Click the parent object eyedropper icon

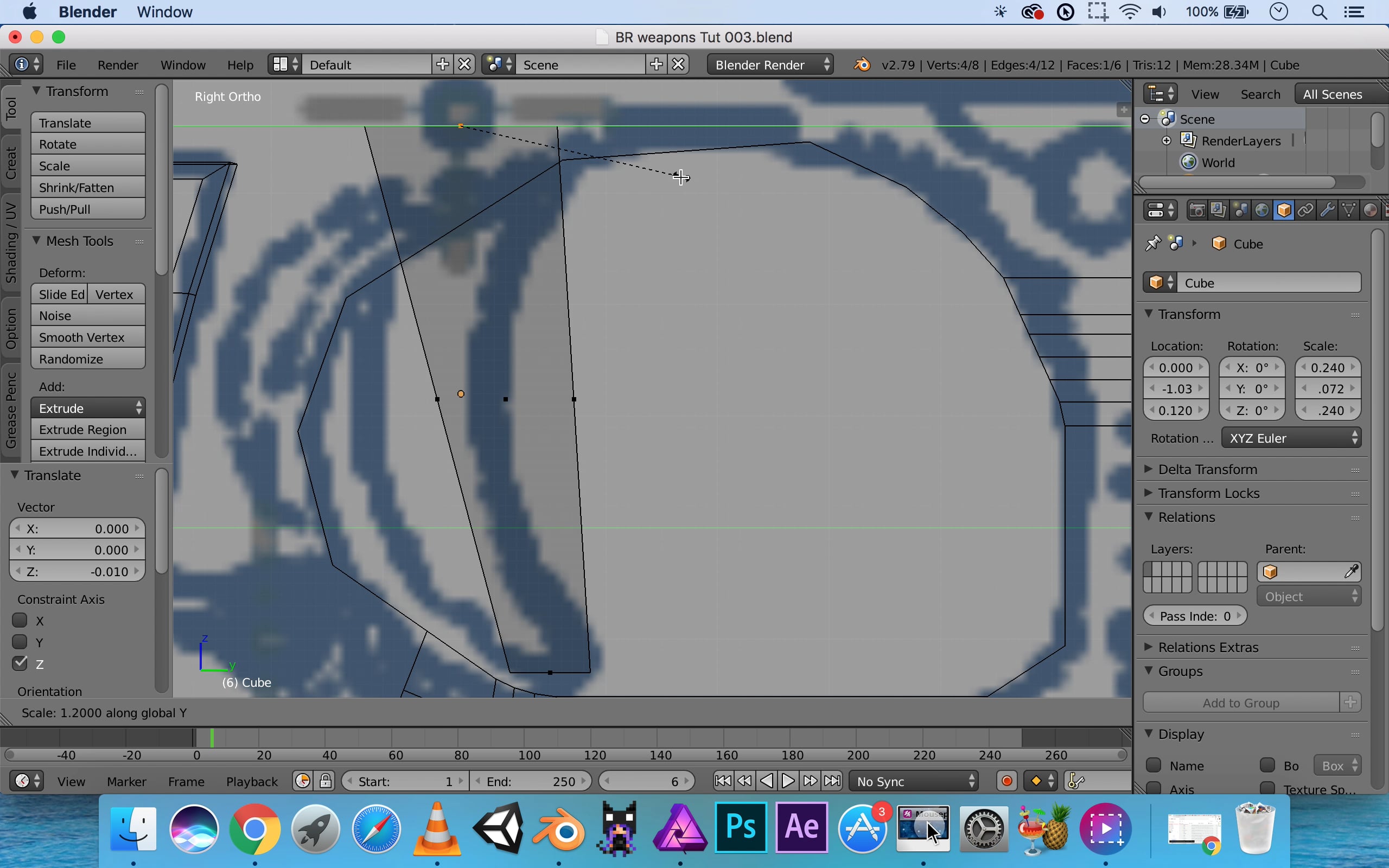point(1351,572)
